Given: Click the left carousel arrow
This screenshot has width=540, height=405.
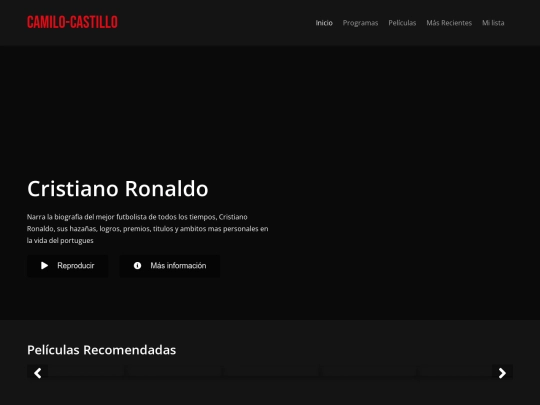Looking at the screenshot, I should 38,373.
